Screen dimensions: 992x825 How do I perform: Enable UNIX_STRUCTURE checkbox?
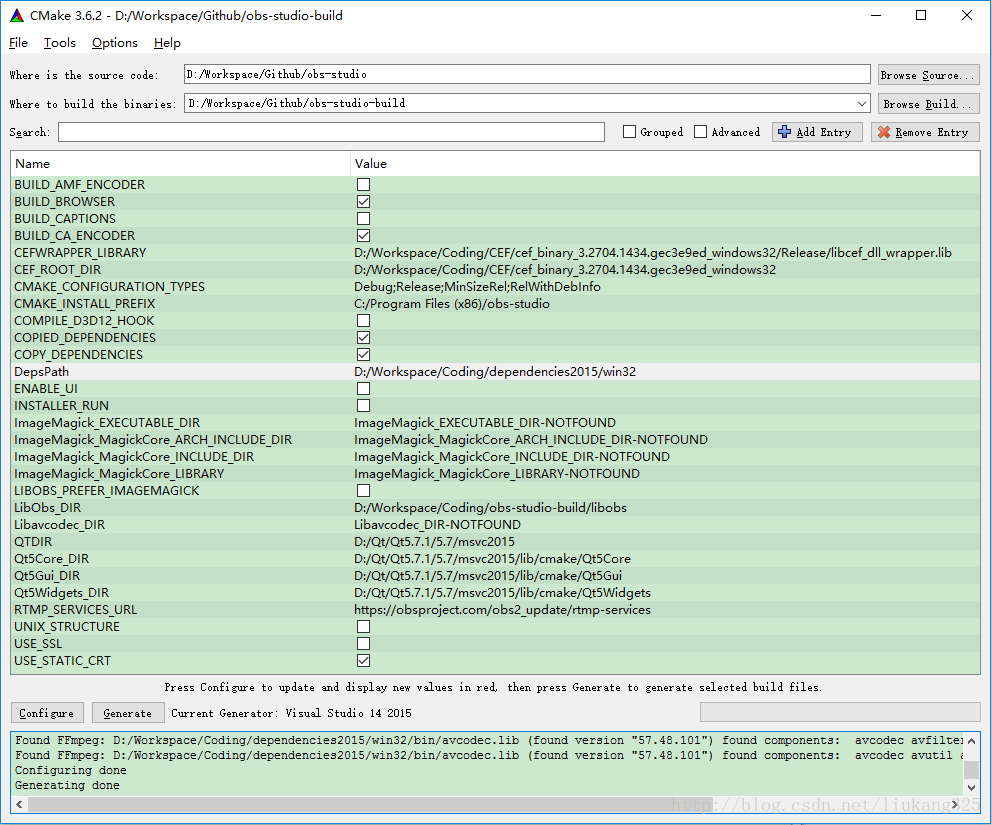(363, 626)
